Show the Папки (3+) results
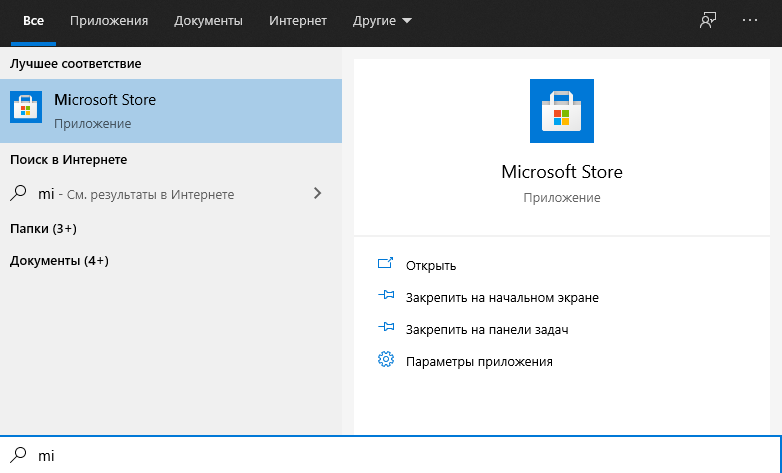 coord(43,229)
